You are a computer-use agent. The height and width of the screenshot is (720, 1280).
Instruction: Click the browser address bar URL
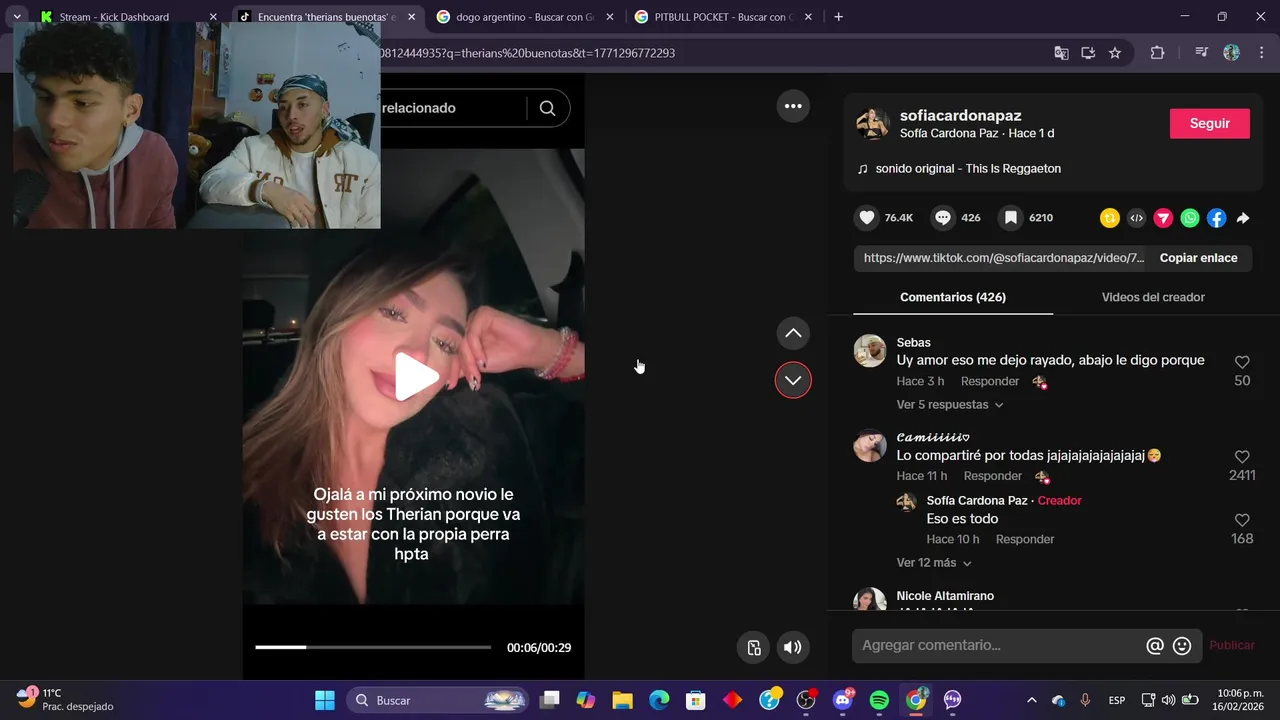(528, 53)
